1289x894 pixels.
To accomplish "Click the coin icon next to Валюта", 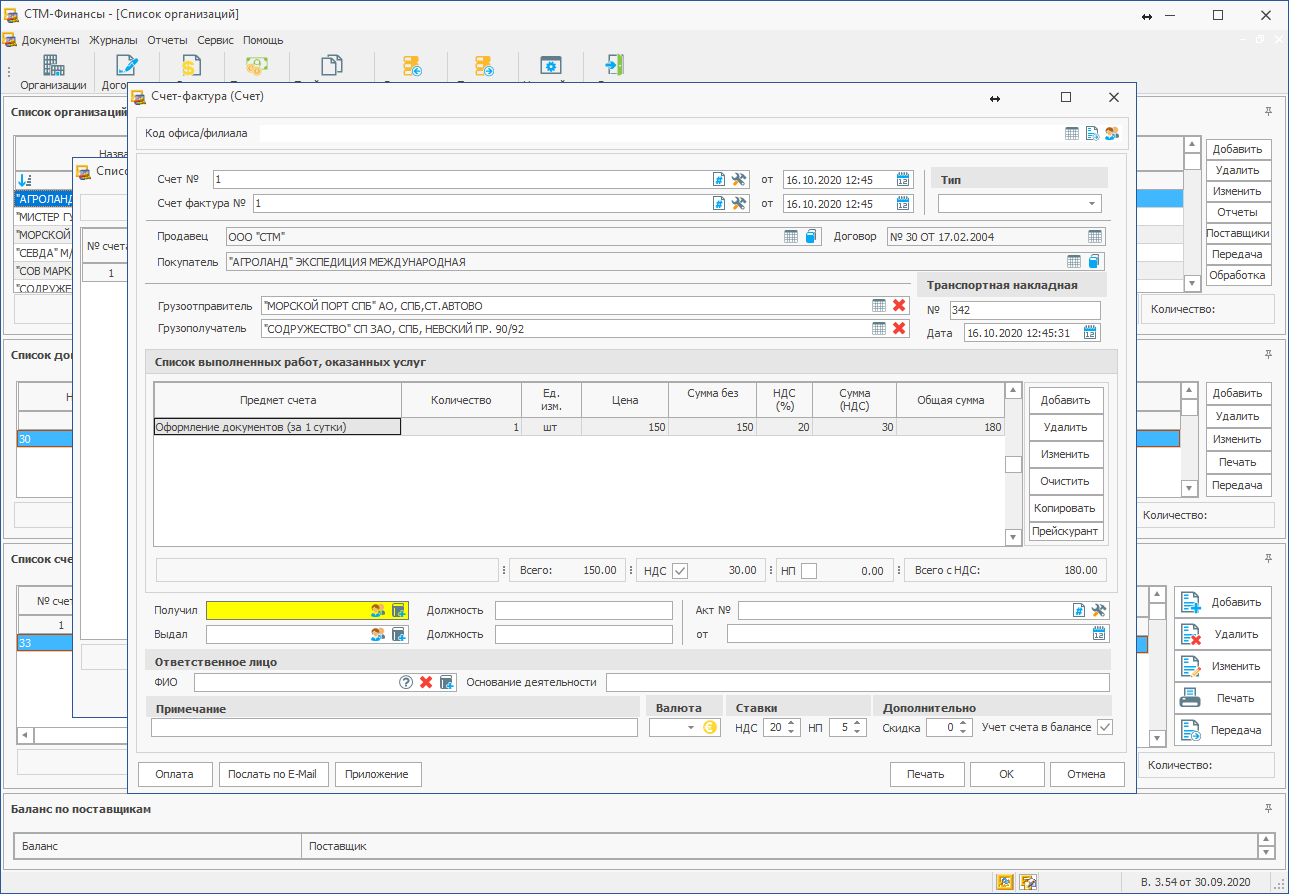I will 711,728.
